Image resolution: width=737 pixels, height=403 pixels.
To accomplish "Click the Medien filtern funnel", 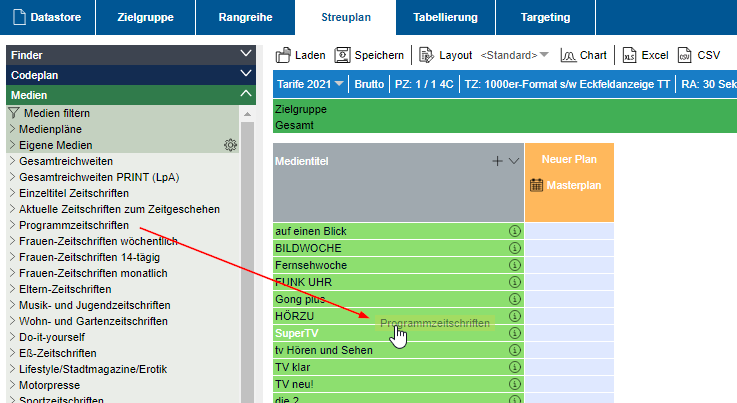I will tap(14, 113).
